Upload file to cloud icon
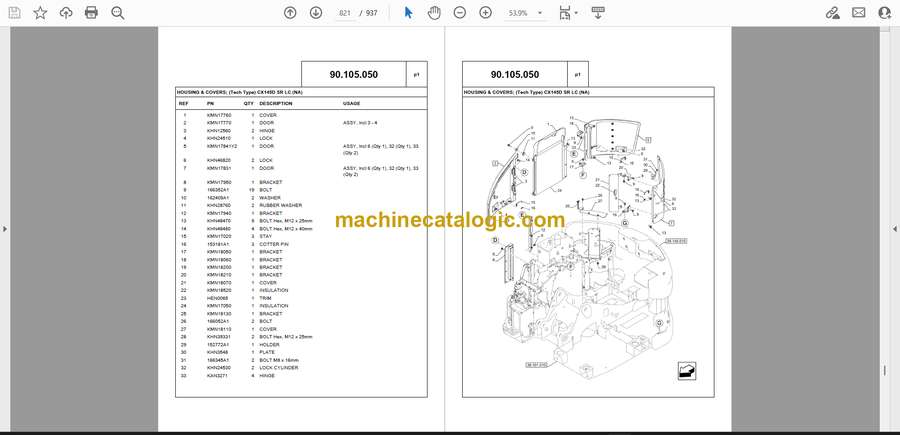This screenshot has width=900, height=435. 66,13
